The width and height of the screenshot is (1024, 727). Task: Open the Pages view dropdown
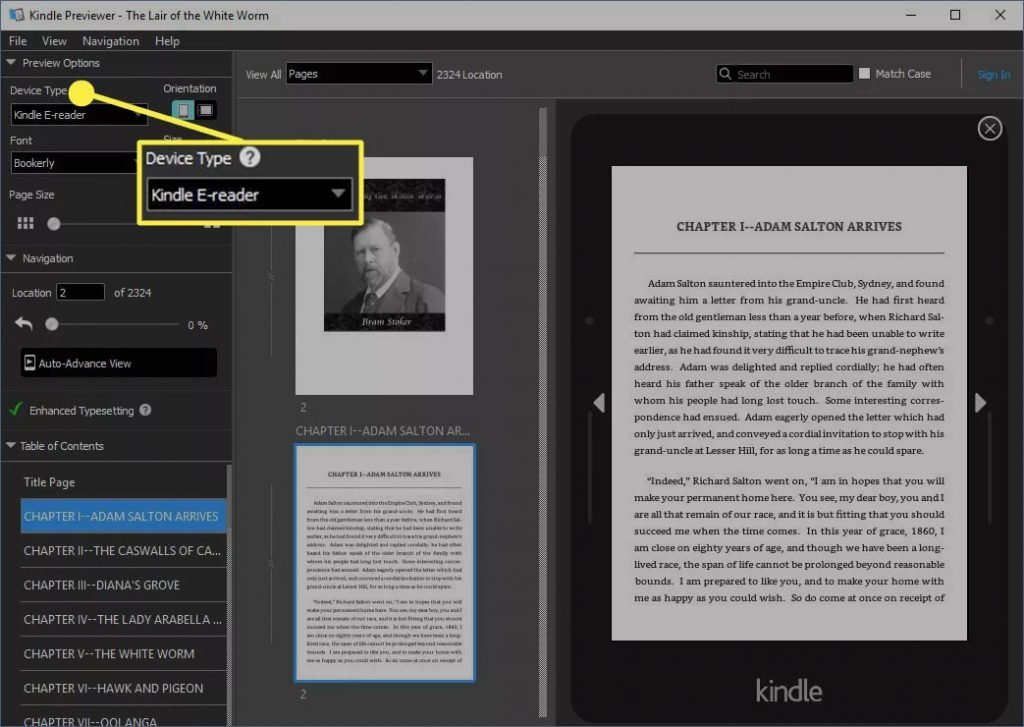tap(359, 74)
